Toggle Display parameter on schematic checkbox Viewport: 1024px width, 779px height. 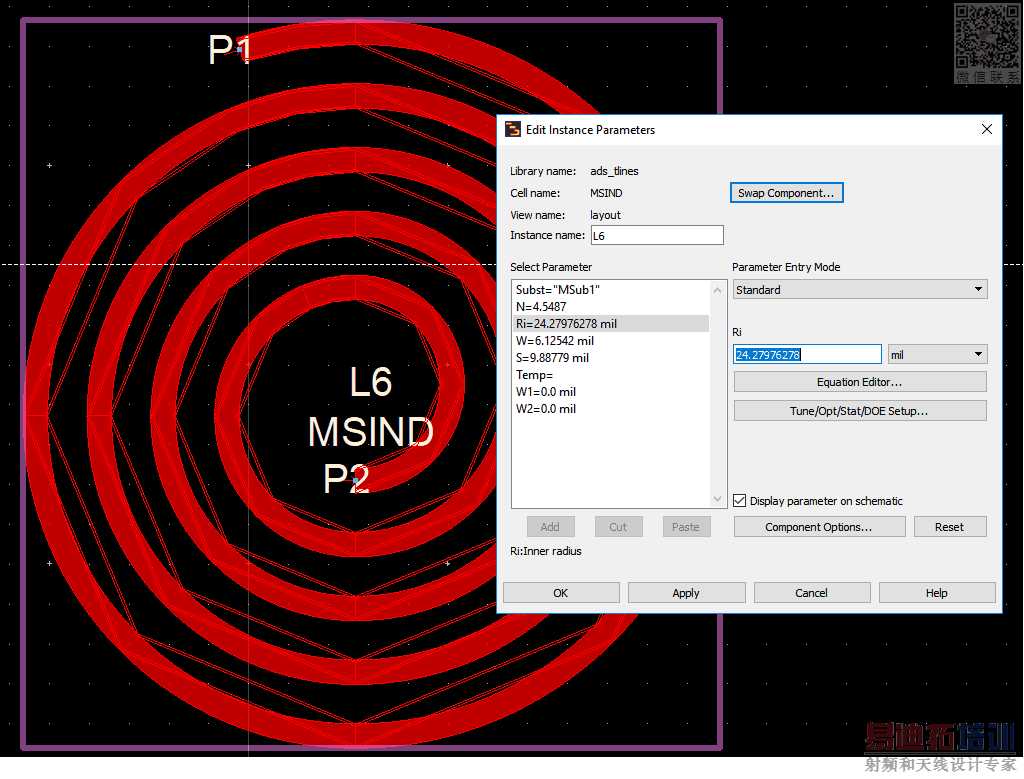click(739, 501)
